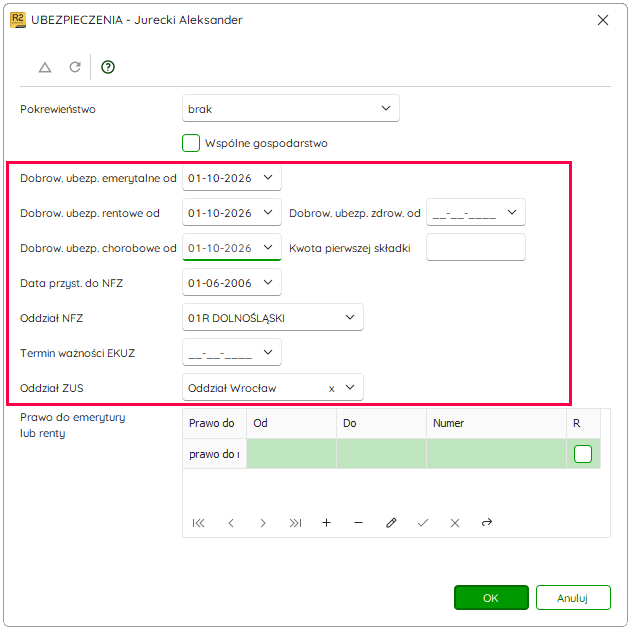
Task: Confirm row changes with checkmark icon
Action: (x=423, y=523)
